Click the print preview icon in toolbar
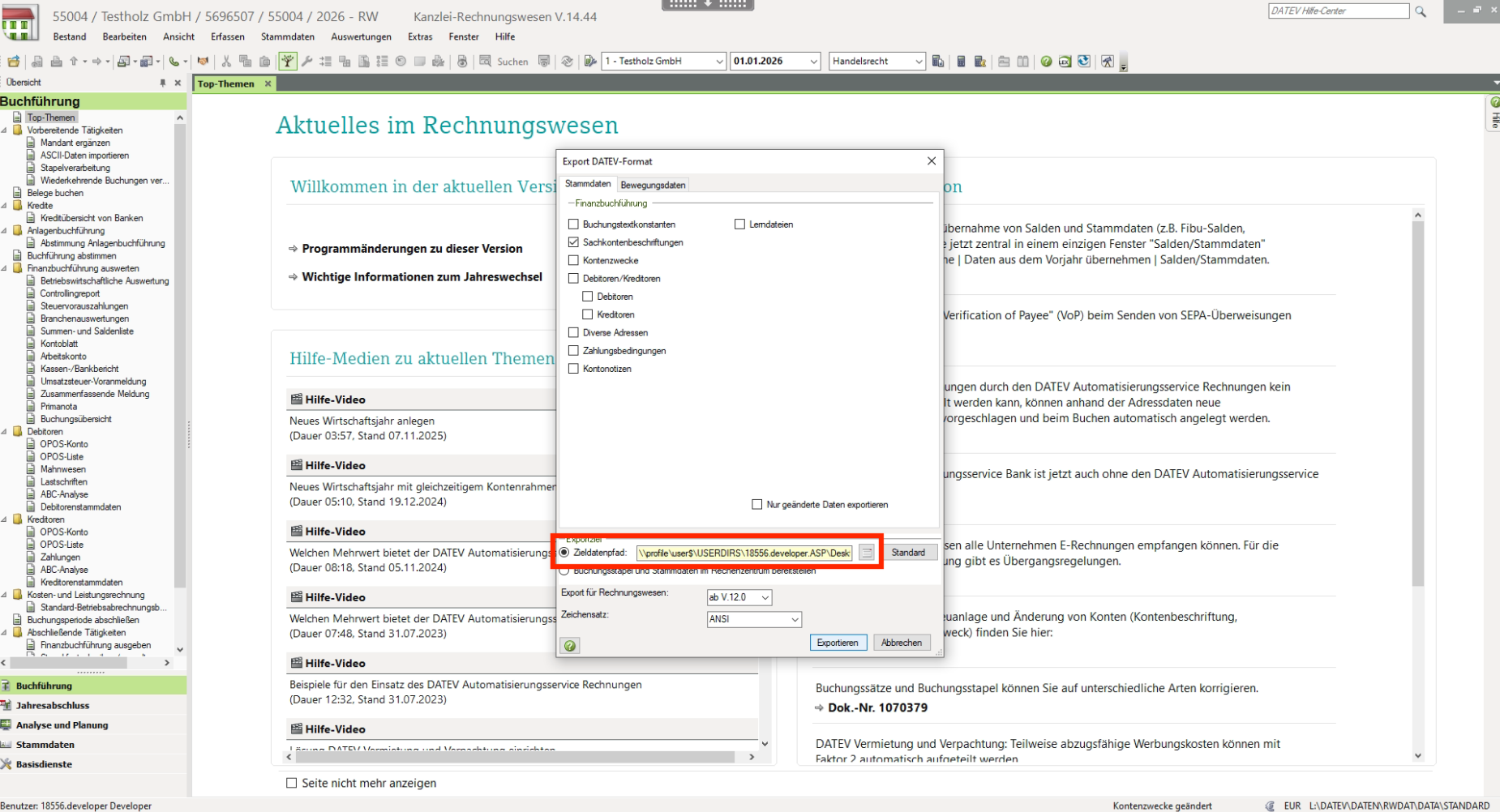 (36, 62)
